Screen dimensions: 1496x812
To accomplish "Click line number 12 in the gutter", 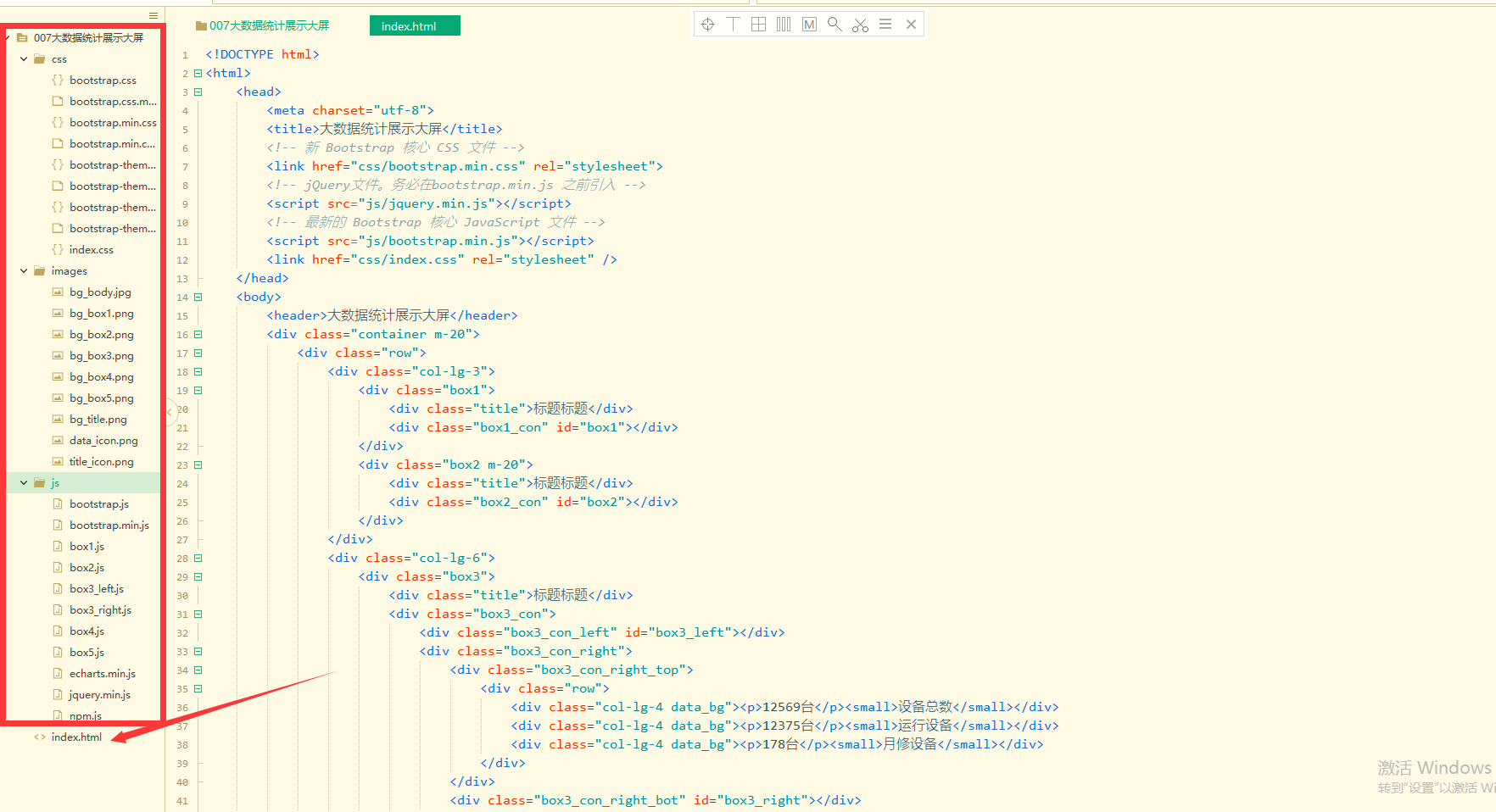I will pyautogui.click(x=182, y=260).
